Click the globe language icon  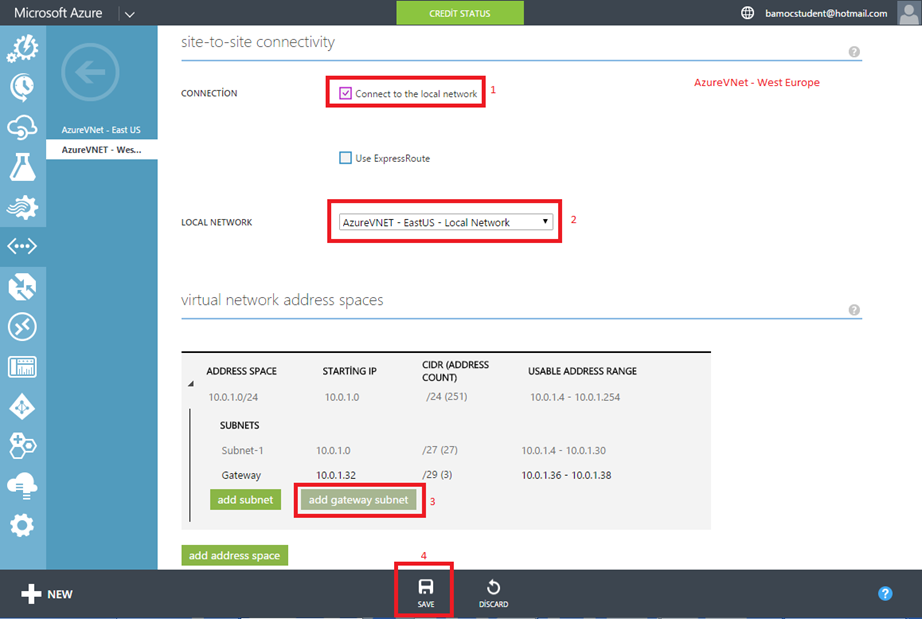coord(747,13)
